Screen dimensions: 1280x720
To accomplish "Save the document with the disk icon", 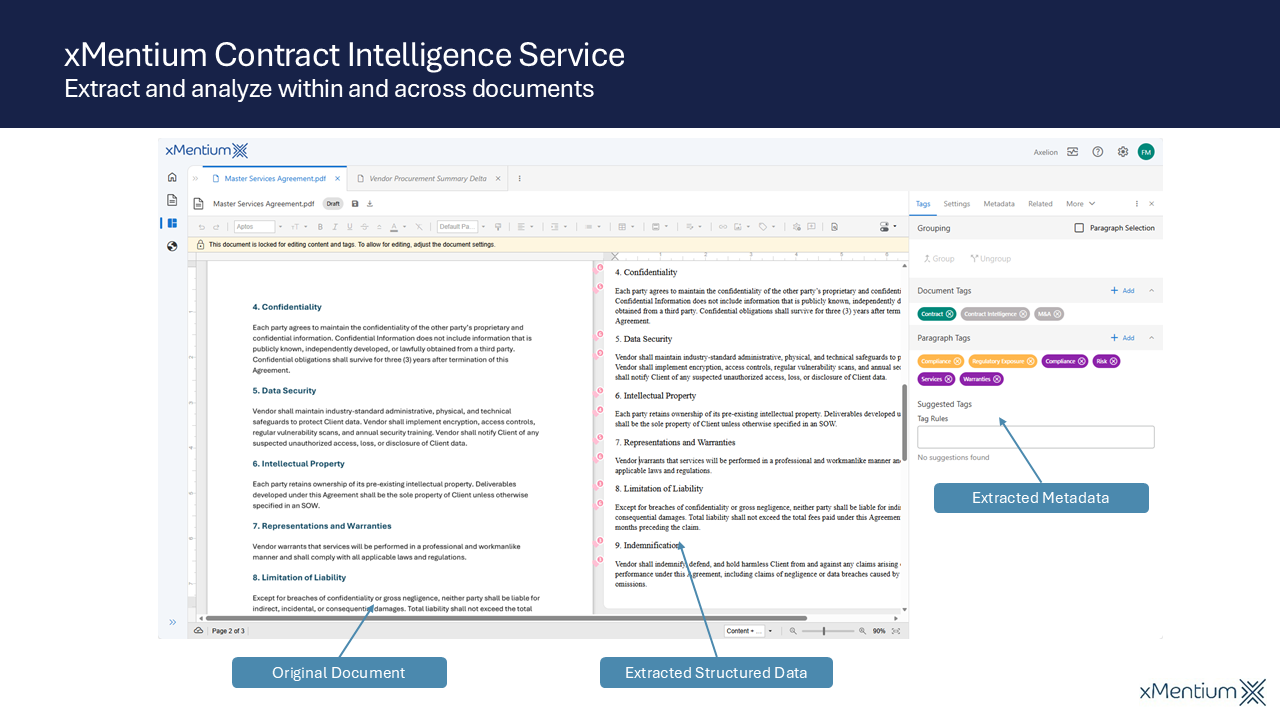I will (x=355, y=203).
